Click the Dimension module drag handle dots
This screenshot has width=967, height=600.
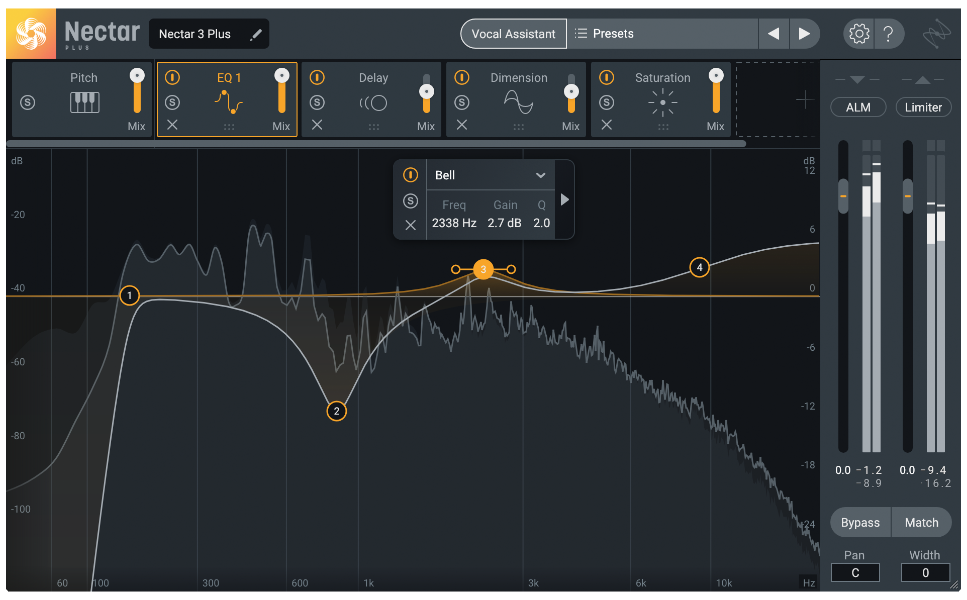[x=519, y=127]
